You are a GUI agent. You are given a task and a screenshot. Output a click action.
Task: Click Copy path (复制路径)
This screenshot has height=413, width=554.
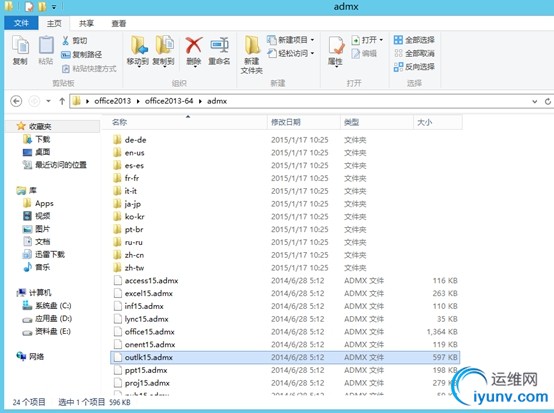(x=82, y=54)
